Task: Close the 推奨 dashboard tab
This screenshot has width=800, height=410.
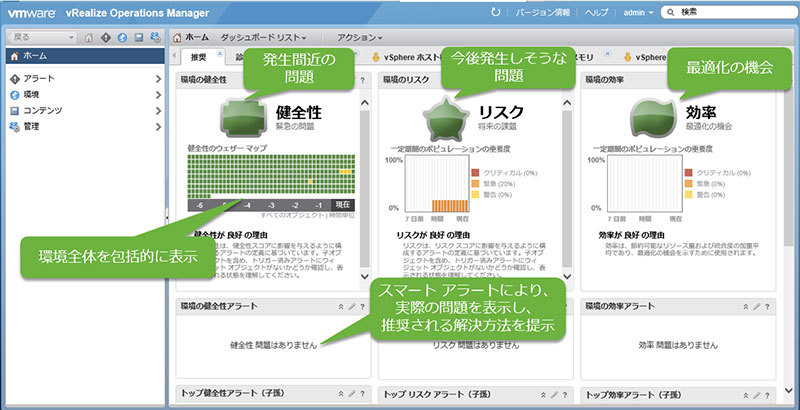Action: tap(220, 53)
